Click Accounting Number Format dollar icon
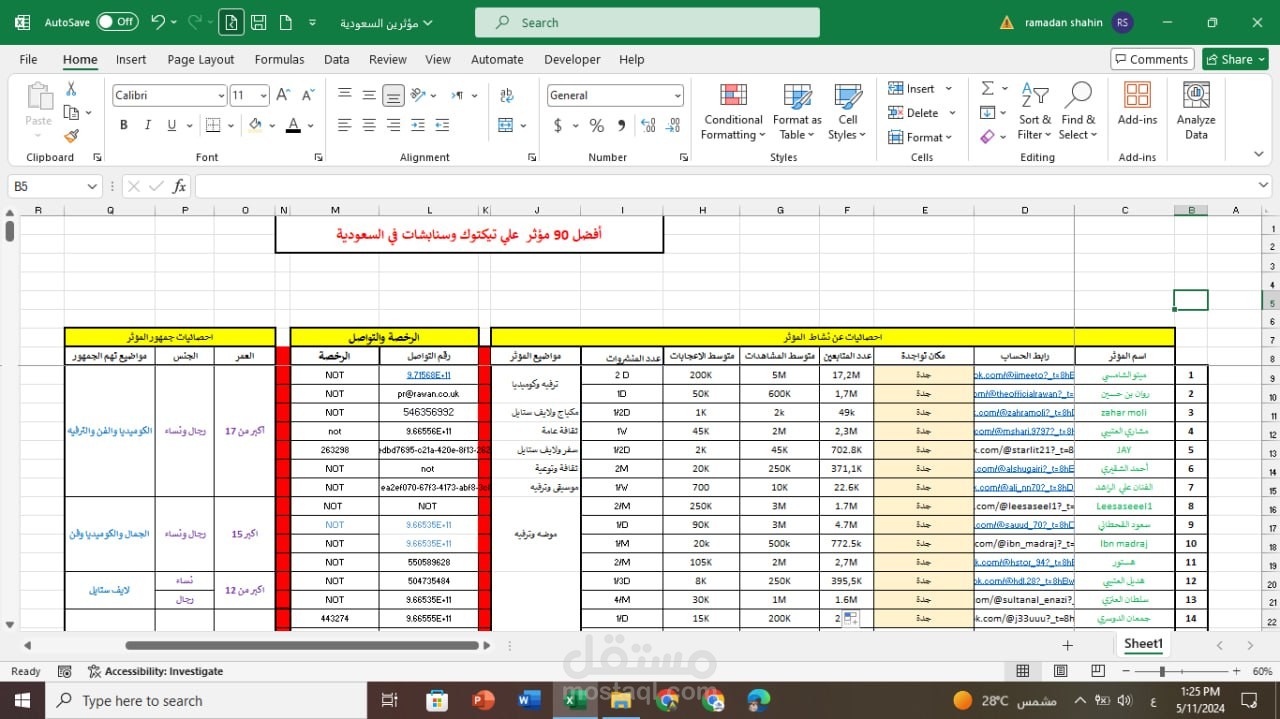This screenshot has height=719, width=1280. click(558, 125)
